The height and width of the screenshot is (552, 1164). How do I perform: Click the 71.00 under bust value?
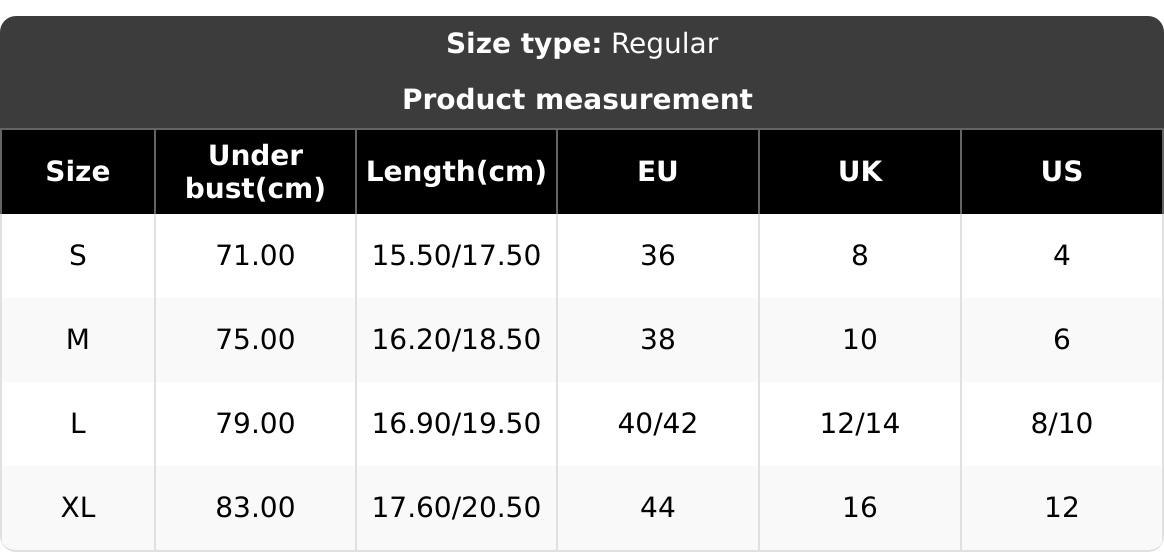point(255,256)
